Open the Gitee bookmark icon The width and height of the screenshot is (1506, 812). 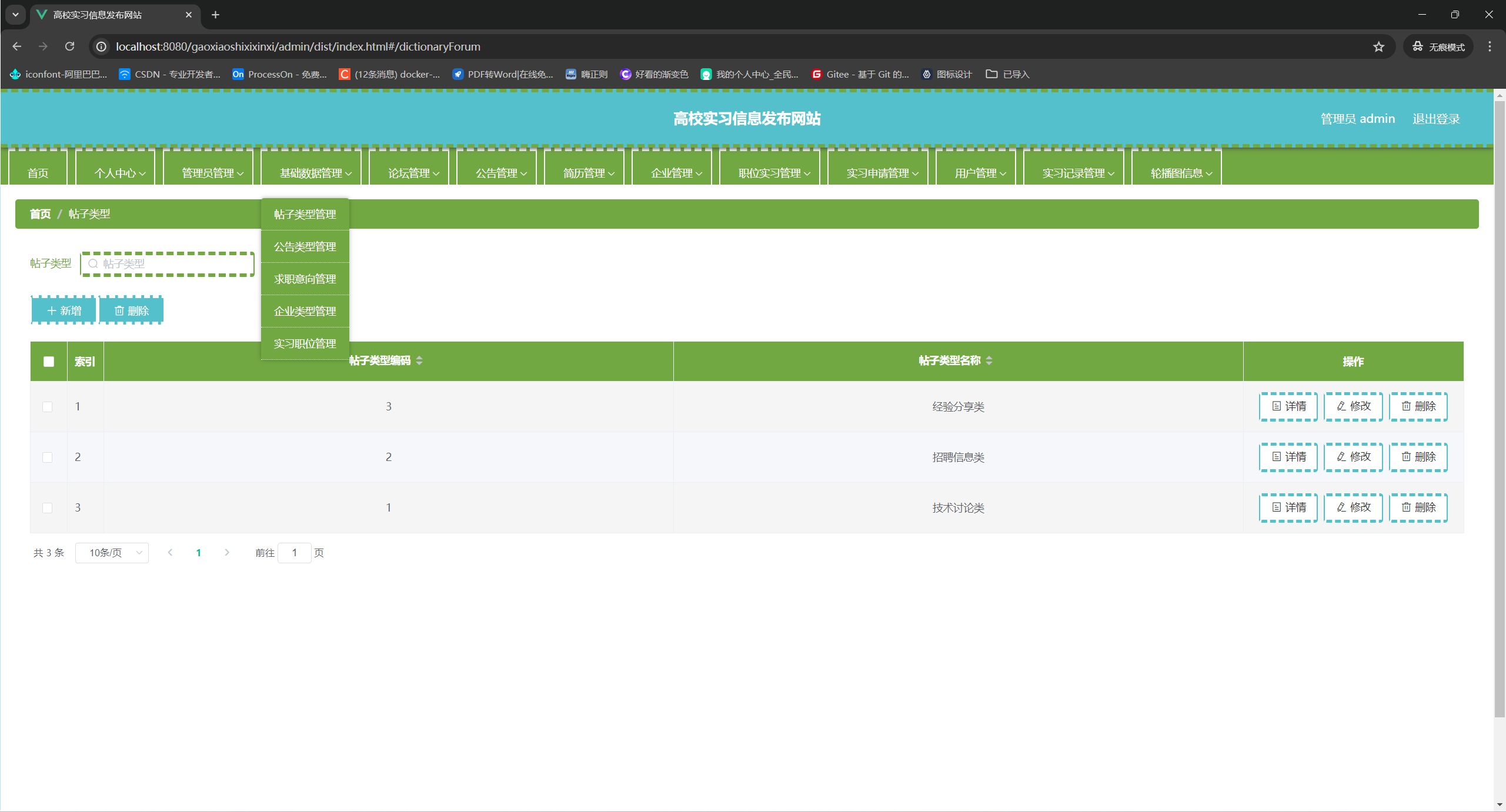coord(817,74)
